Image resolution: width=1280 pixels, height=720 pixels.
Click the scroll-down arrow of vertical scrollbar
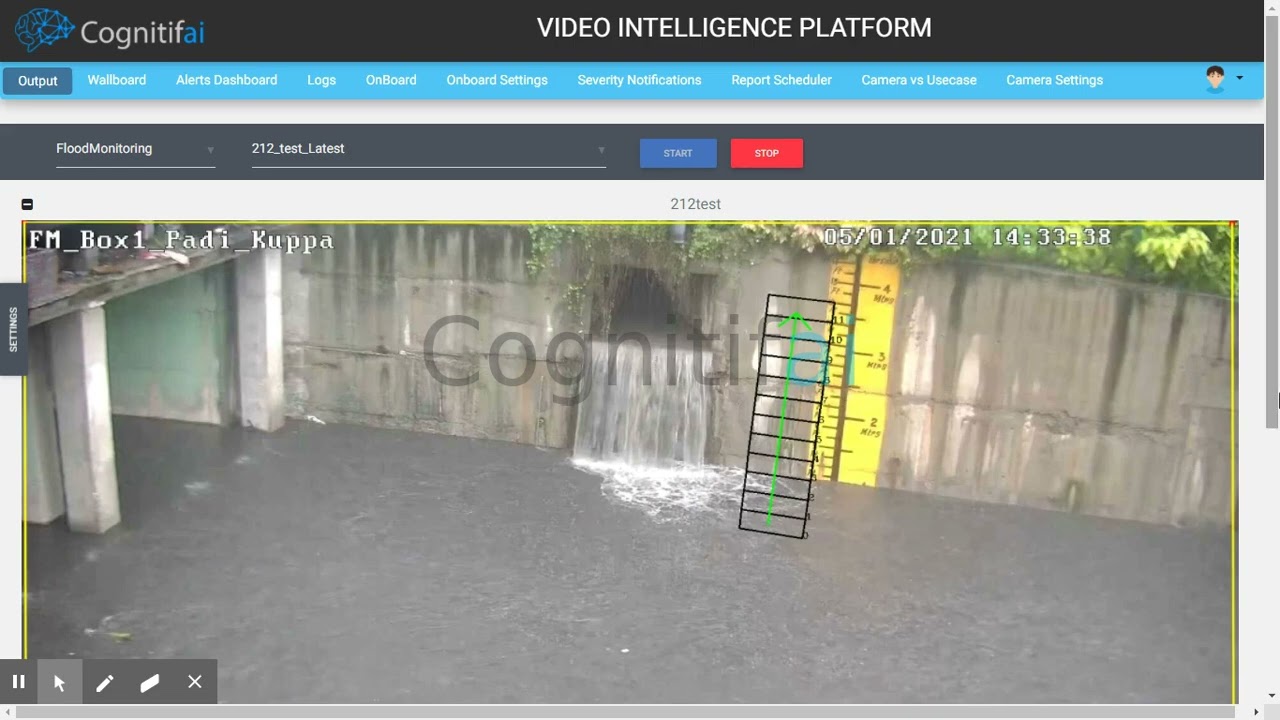1272,695
